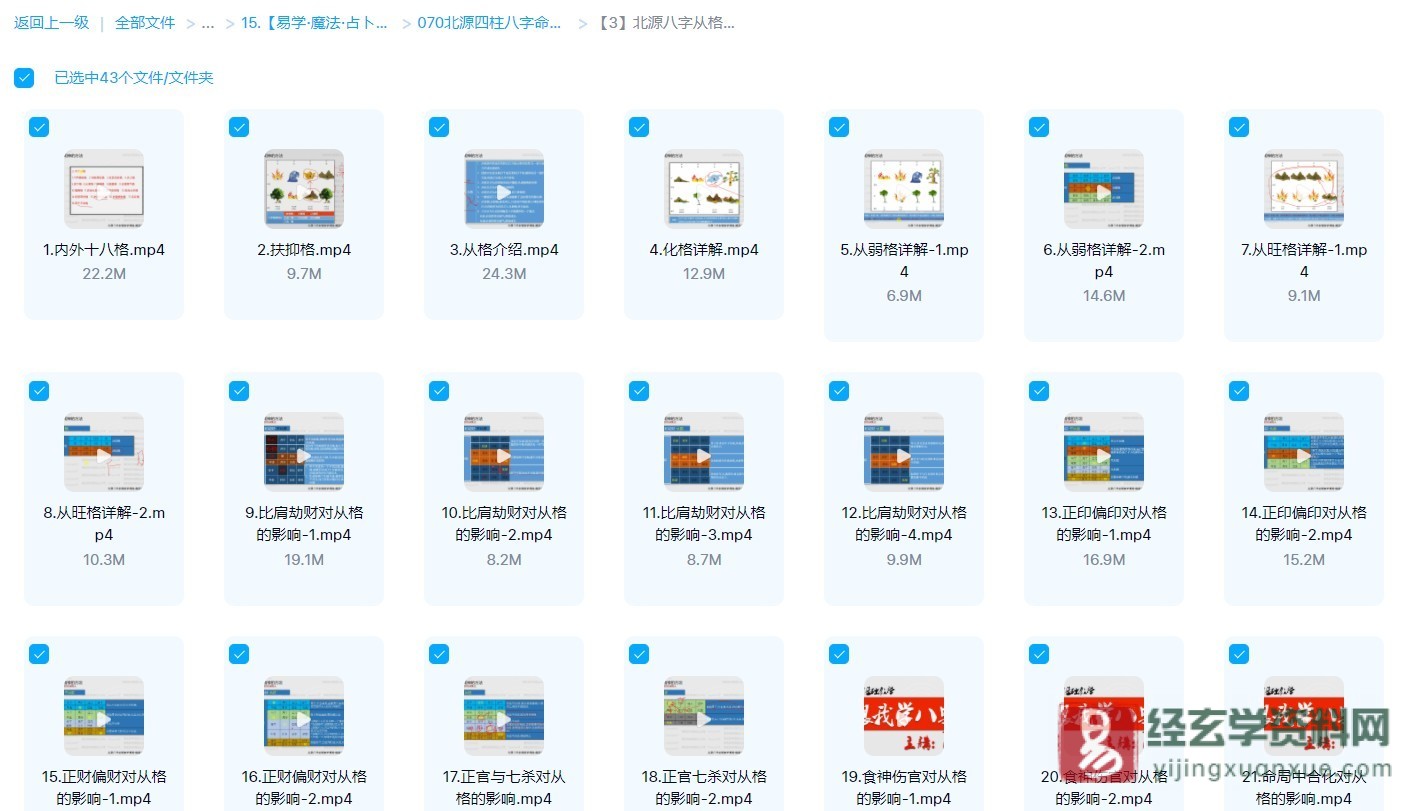Click file name 3.从格介绍.mp4
1423x811 pixels.
[x=504, y=250]
